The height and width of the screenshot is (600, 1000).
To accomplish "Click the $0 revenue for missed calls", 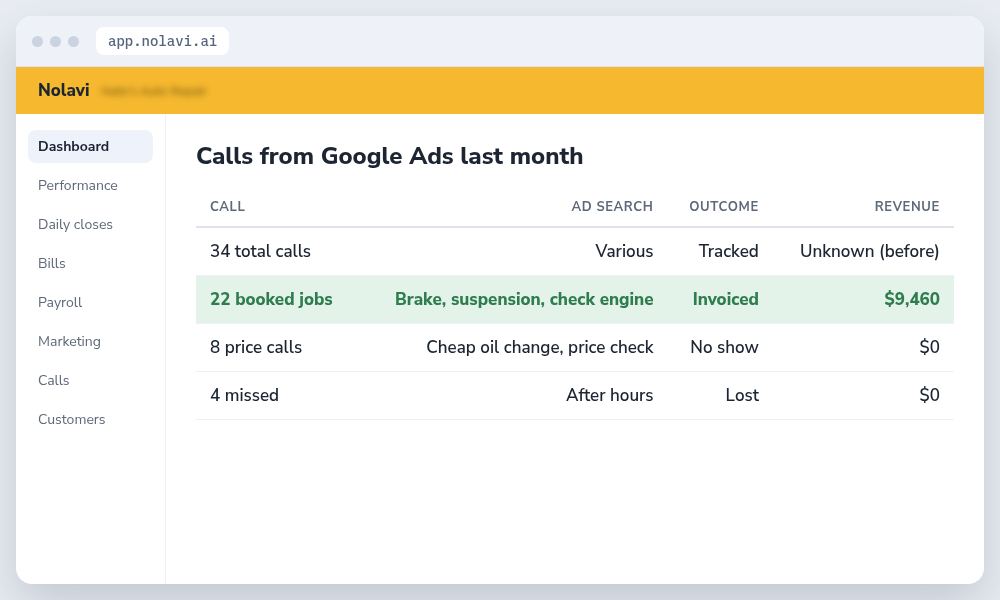I will pyautogui.click(x=929, y=395).
